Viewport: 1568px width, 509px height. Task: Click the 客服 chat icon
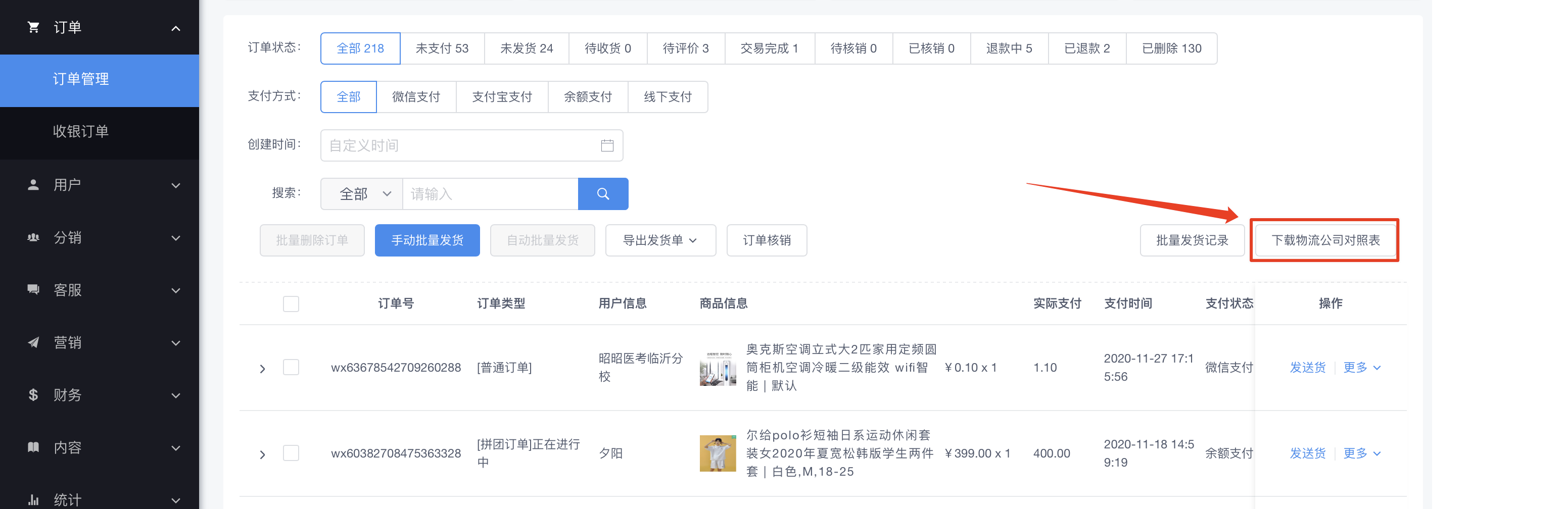[x=33, y=289]
